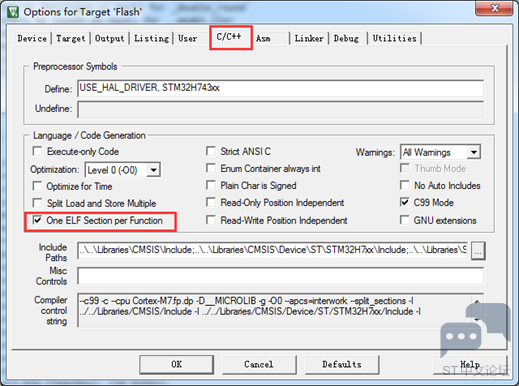This screenshot has width=519, height=386.
Task: Open the Debug tab
Action: click(346, 38)
